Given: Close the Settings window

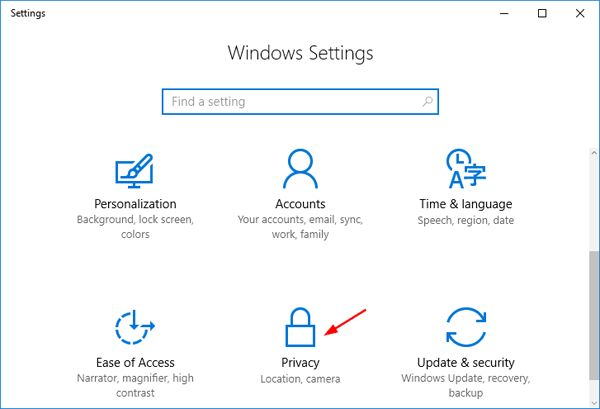Looking at the screenshot, I should (579, 13).
